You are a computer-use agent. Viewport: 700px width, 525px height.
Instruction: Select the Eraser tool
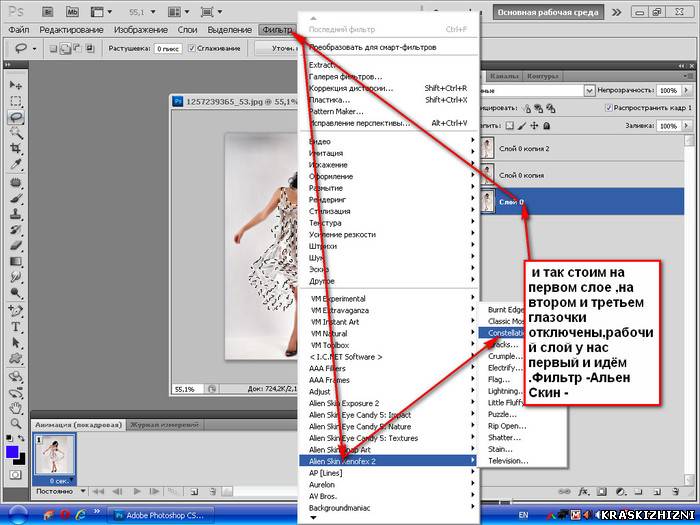pos(16,245)
